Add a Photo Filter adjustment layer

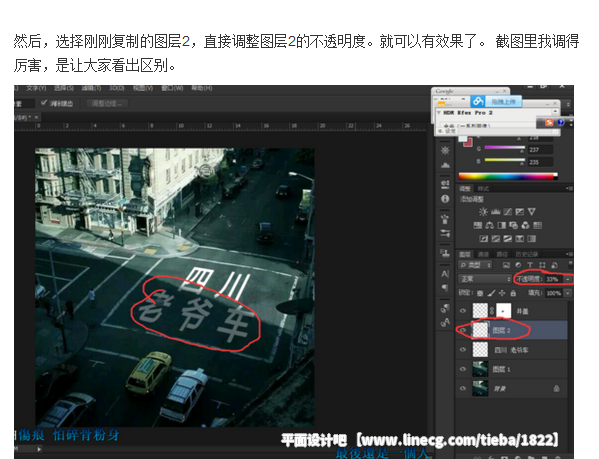coord(513,225)
